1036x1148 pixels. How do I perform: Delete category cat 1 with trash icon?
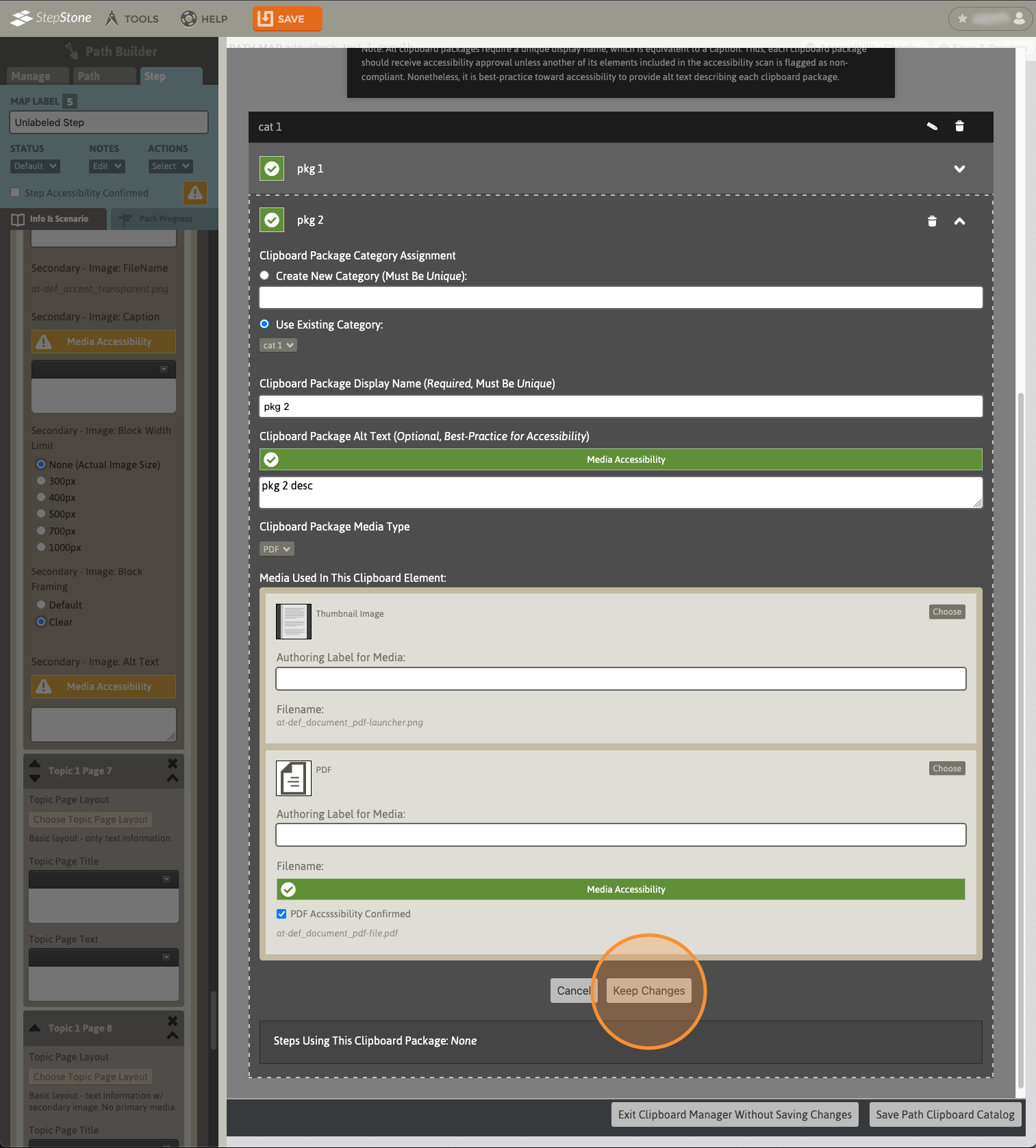[x=959, y=127]
